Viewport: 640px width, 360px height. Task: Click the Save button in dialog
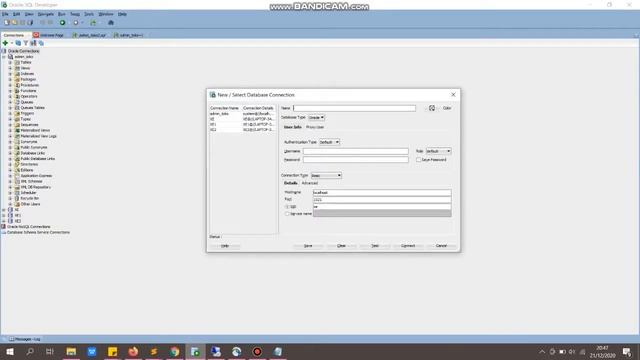point(308,246)
